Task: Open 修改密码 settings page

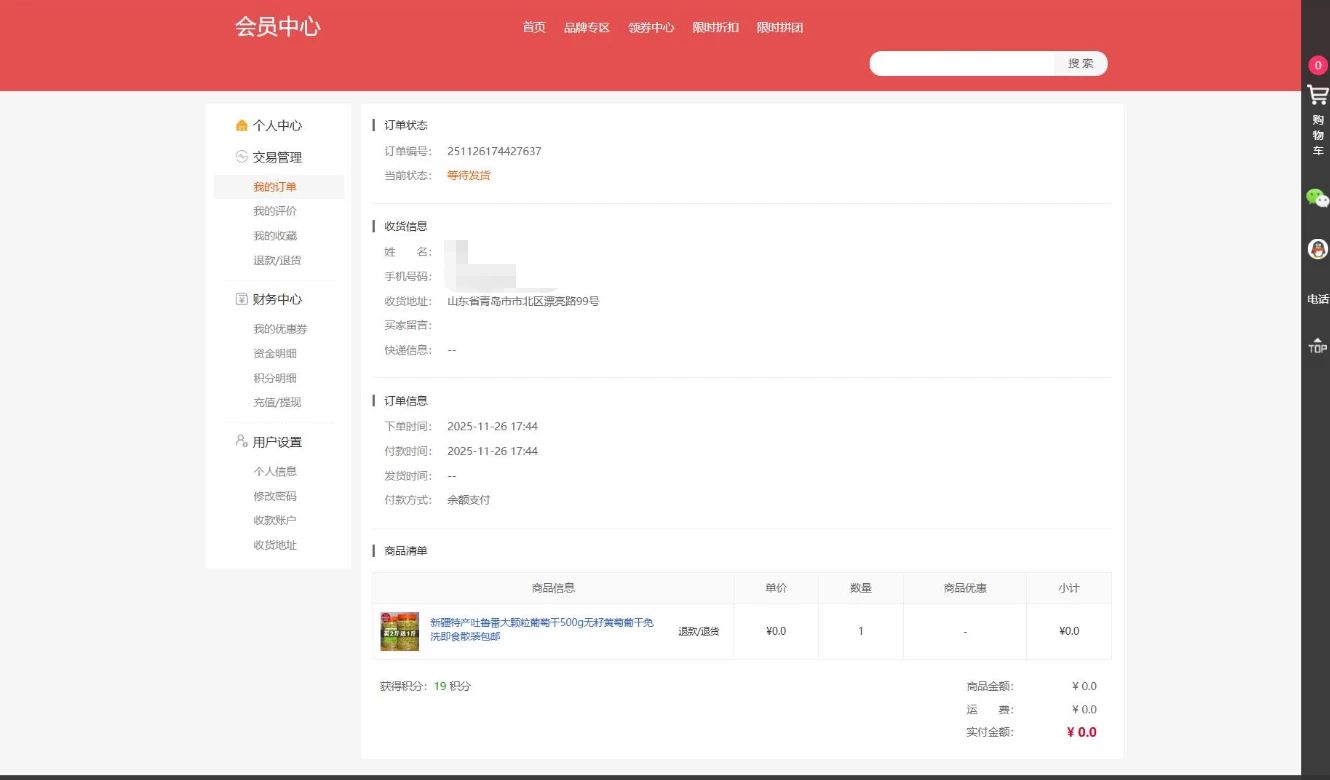Action: (x=277, y=495)
